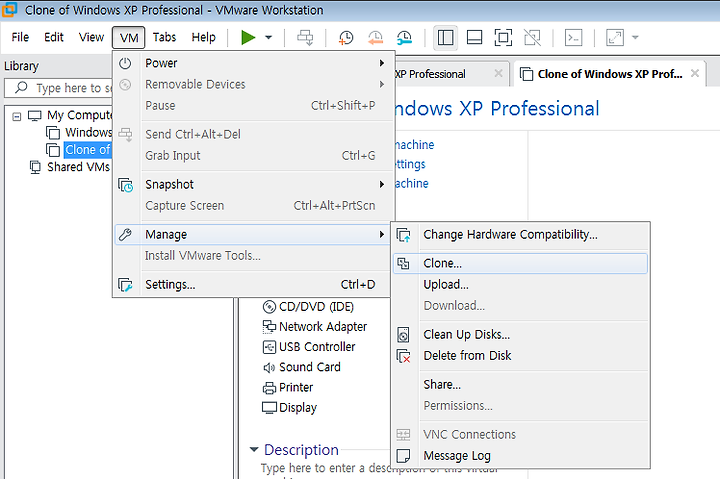Image resolution: width=720 pixels, height=479 pixels.
Task: Open the Tabs menu
Action: [x=164, y=37]
